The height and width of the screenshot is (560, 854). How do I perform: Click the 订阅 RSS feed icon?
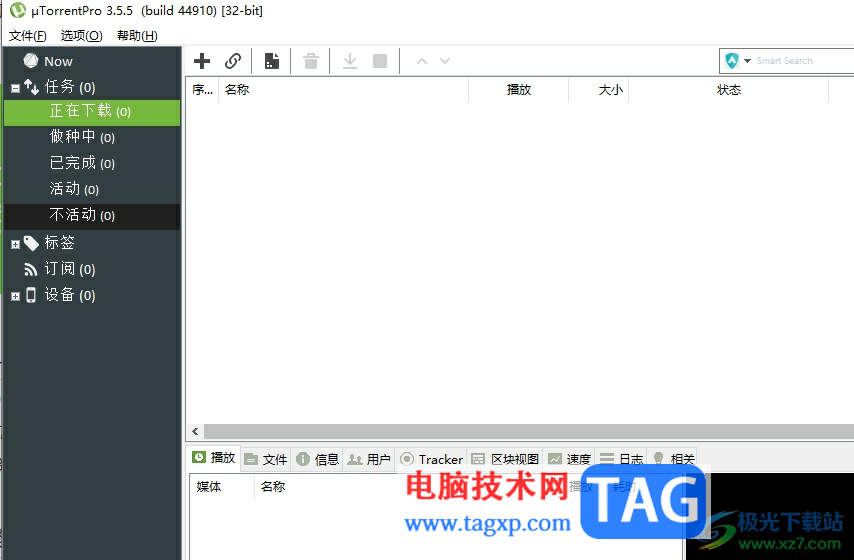30,269
